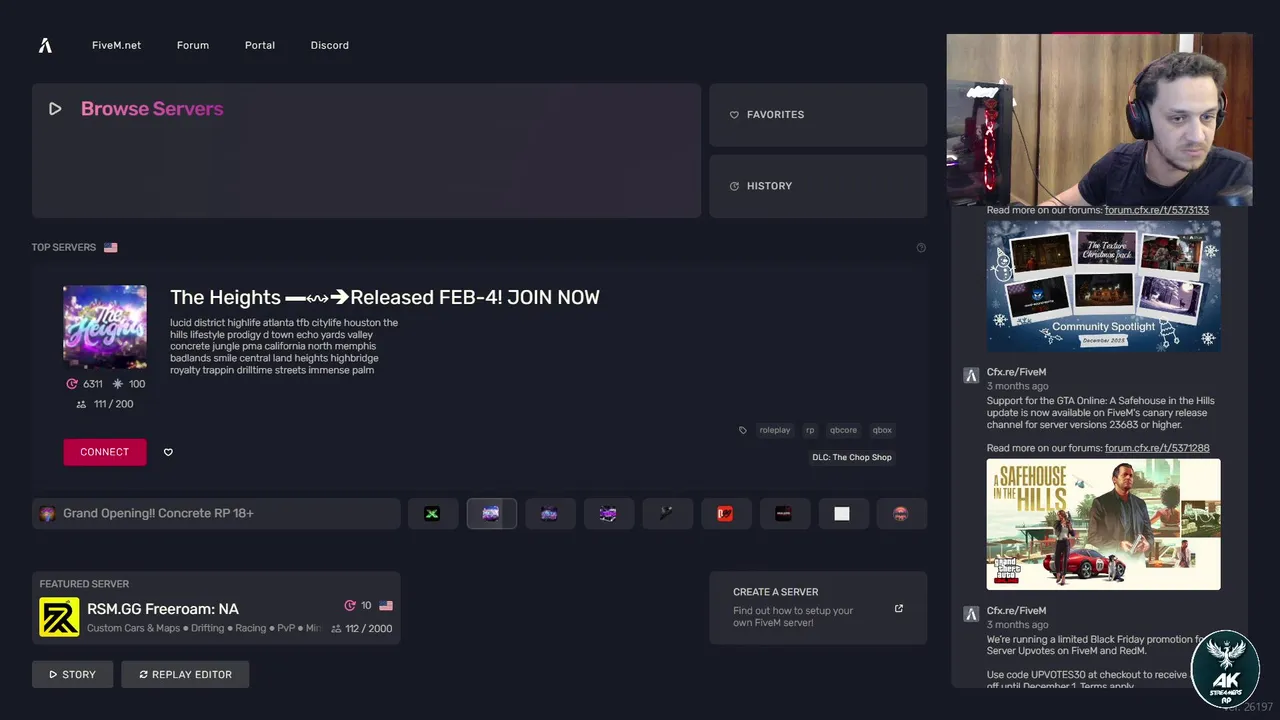Select the round red server icon
Image resolution: width=1280 pixels, height=720 pixels.
tap(902, 513)
